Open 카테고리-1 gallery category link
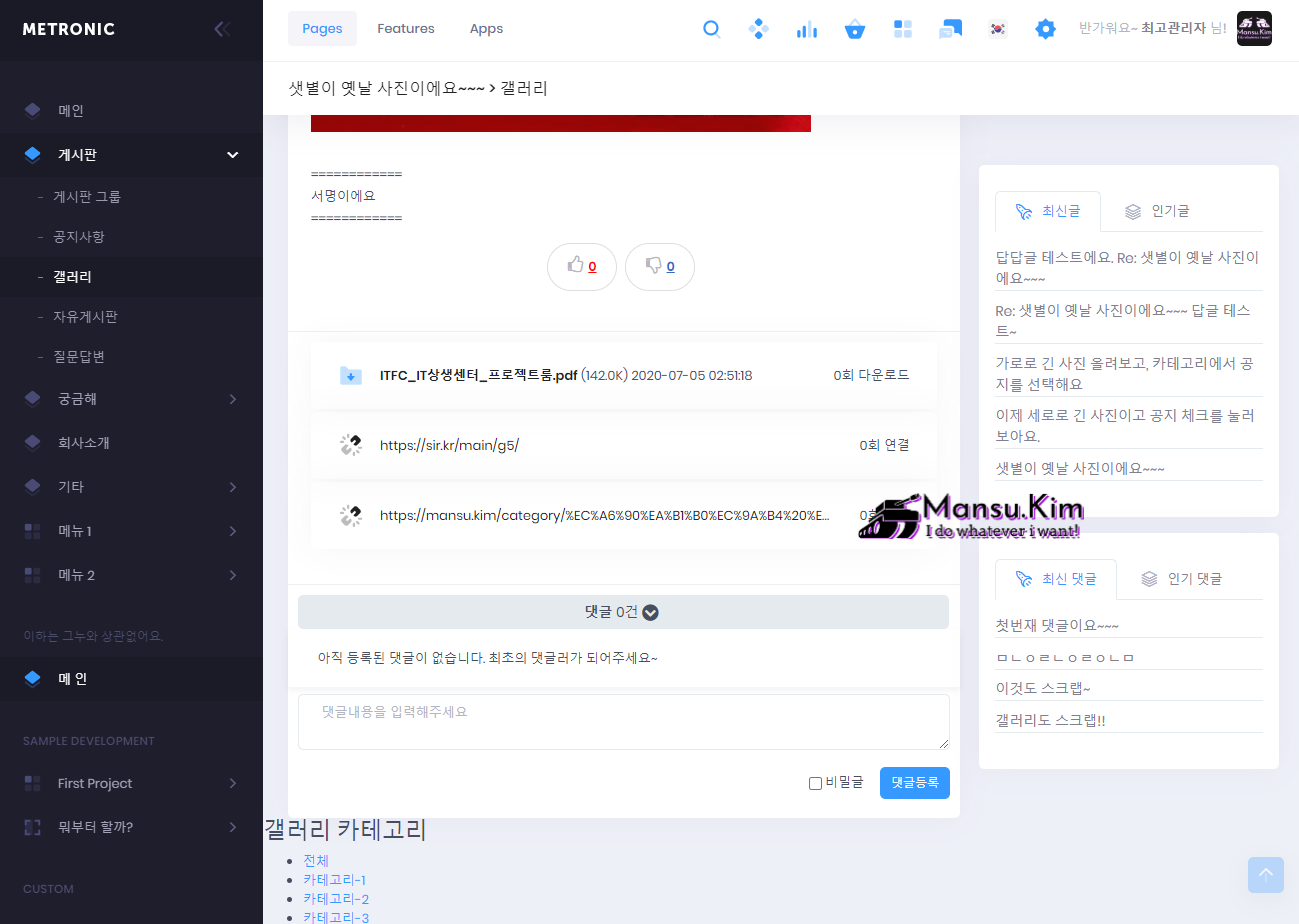 tap(335, 880)
